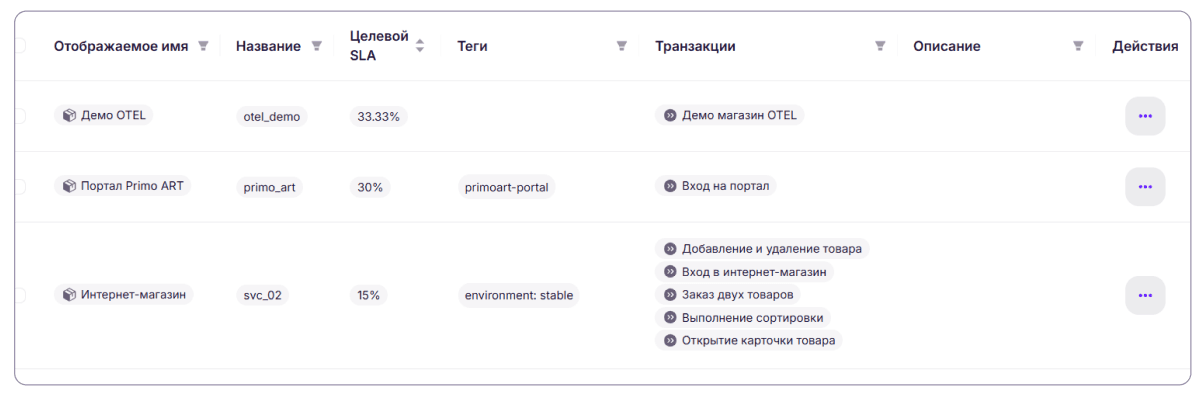Image resolution: width=1203 pixels, height=396 pixels.
Task: Click transaction icon of Демо магазин OTEL
Action: 670,115
